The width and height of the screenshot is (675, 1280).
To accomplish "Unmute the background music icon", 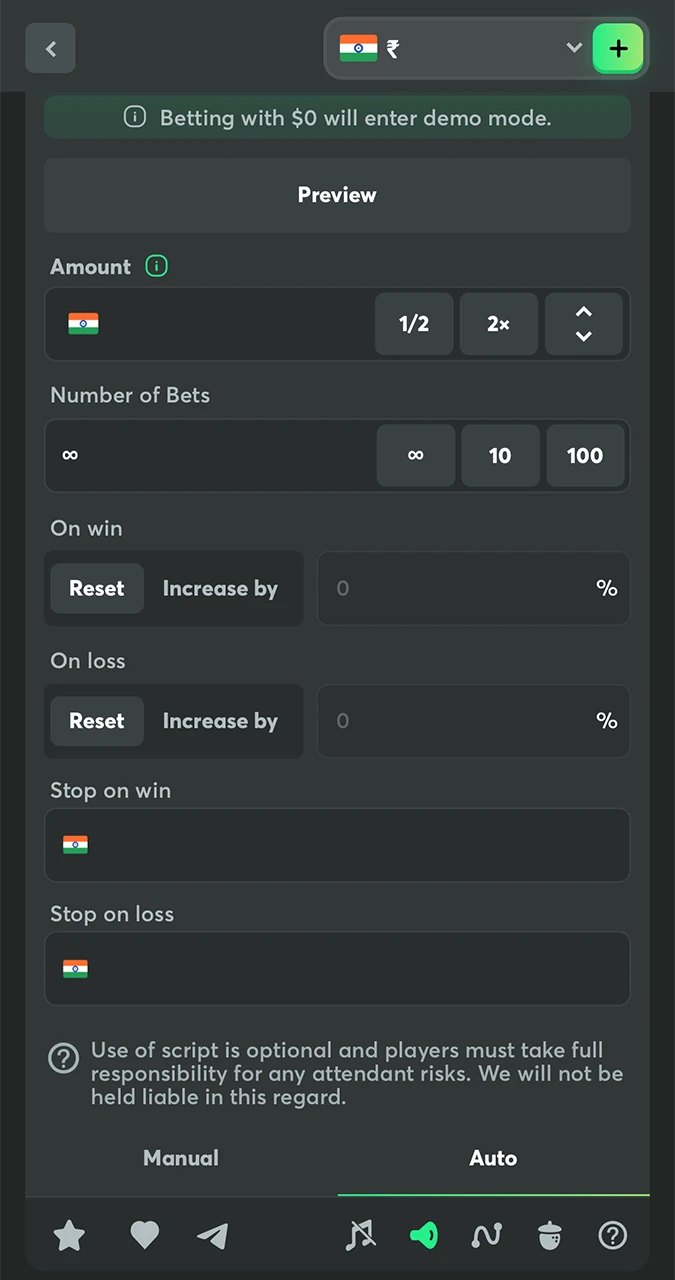I will [361, 1236].
